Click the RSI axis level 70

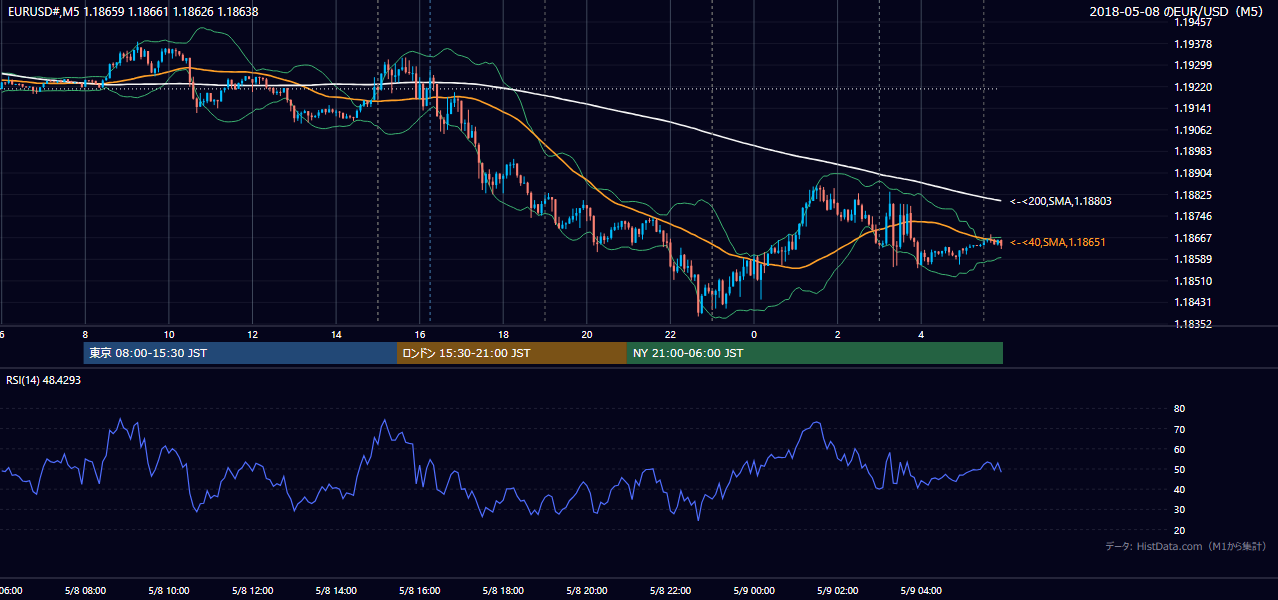pyautogui.click(x=1179, y=429)
